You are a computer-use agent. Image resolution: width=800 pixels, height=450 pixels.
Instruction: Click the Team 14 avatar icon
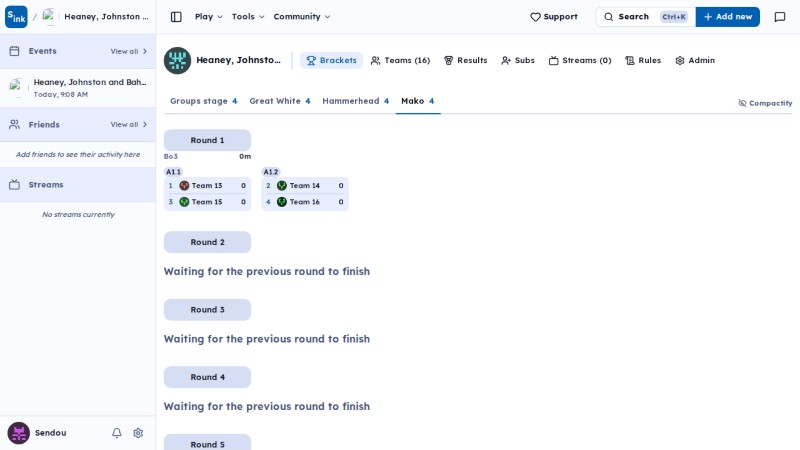[x=282, y=186]
